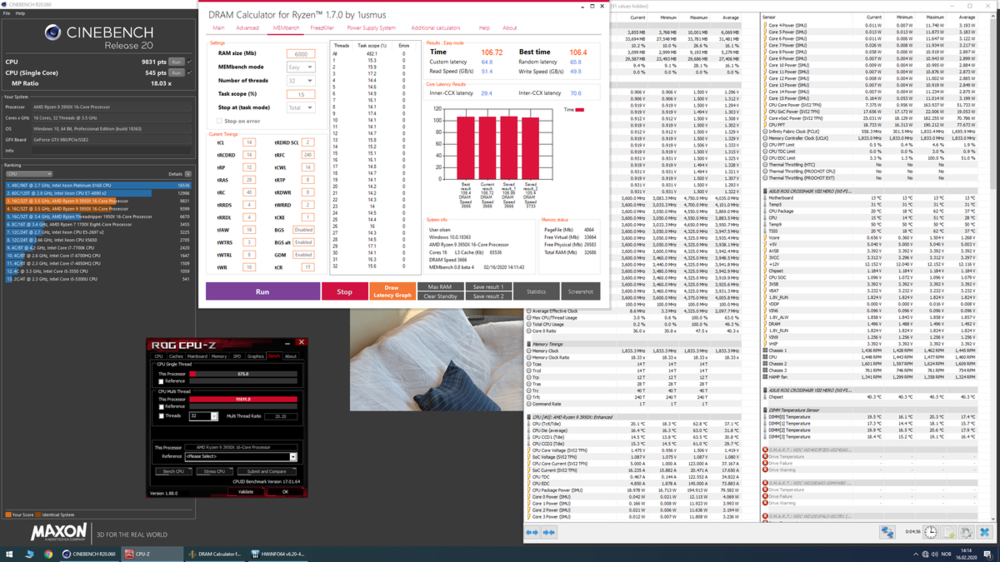Check CPU-Z Single Thread Reference checkbox
Image resolution: width=1000 pixels, height=562 pixels.
(x=161, y=381)
